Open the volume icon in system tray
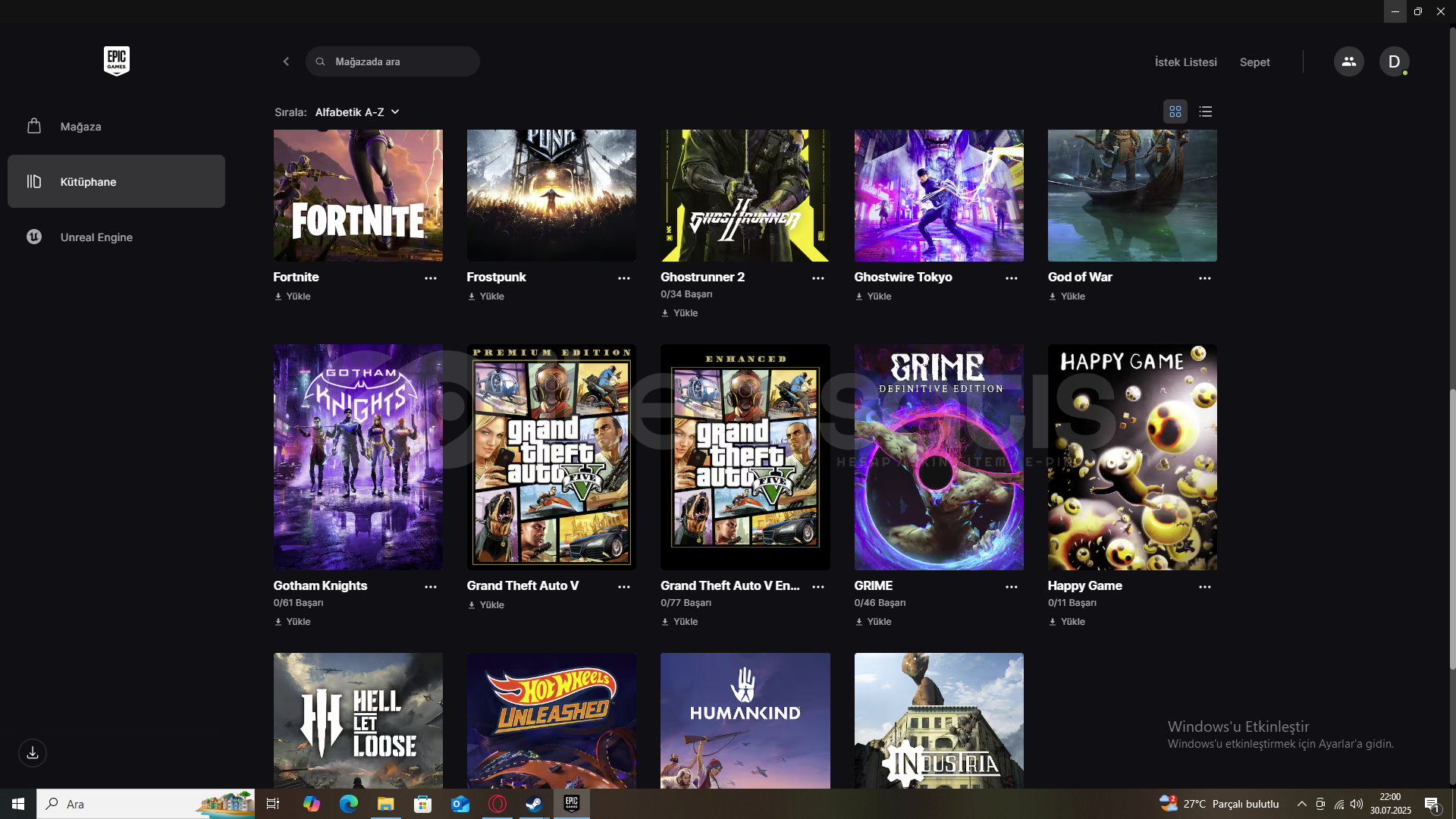The image size is (1456, 819). (1357, 804)
